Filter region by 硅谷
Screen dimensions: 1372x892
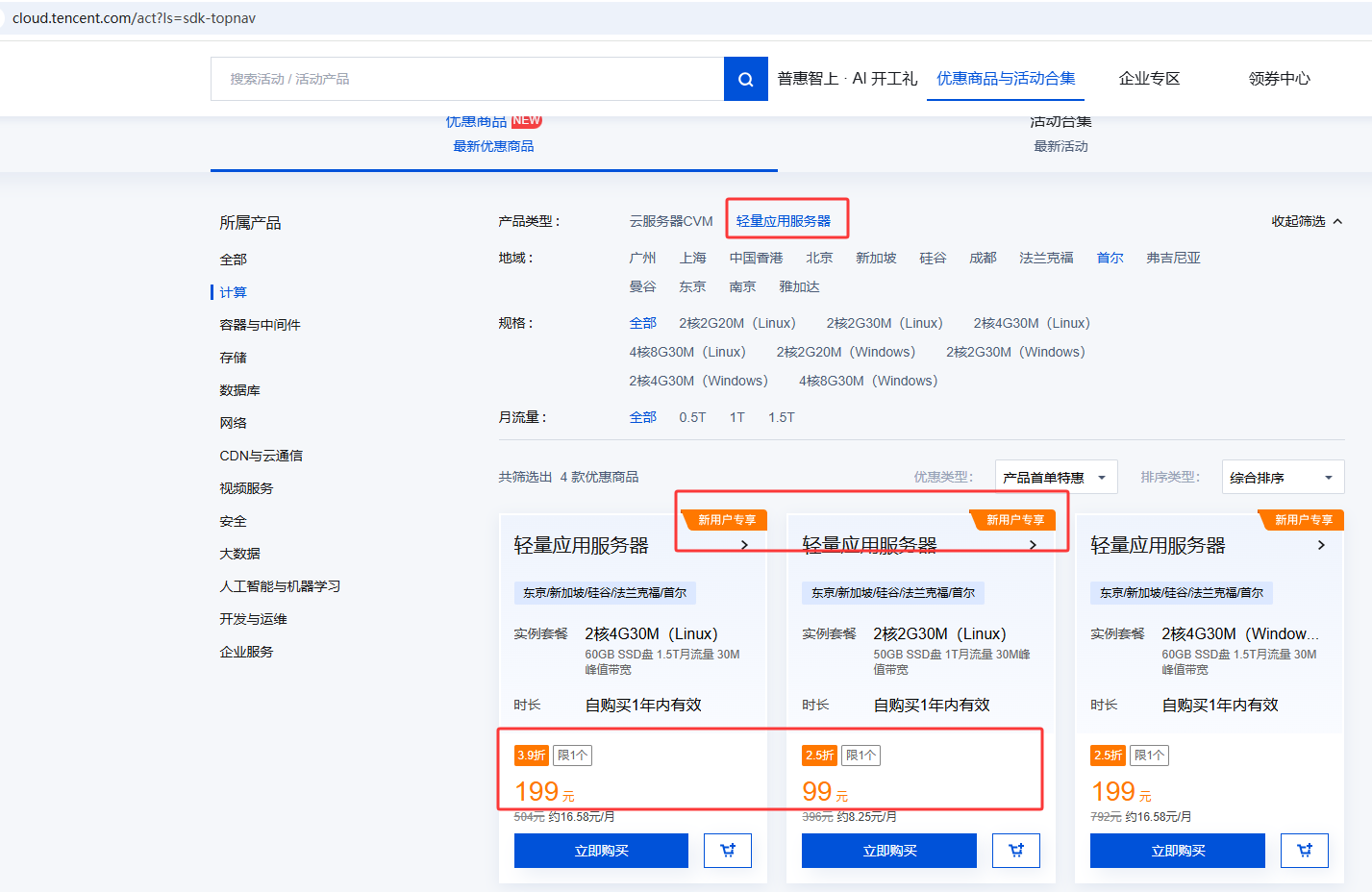coord(933,258)
